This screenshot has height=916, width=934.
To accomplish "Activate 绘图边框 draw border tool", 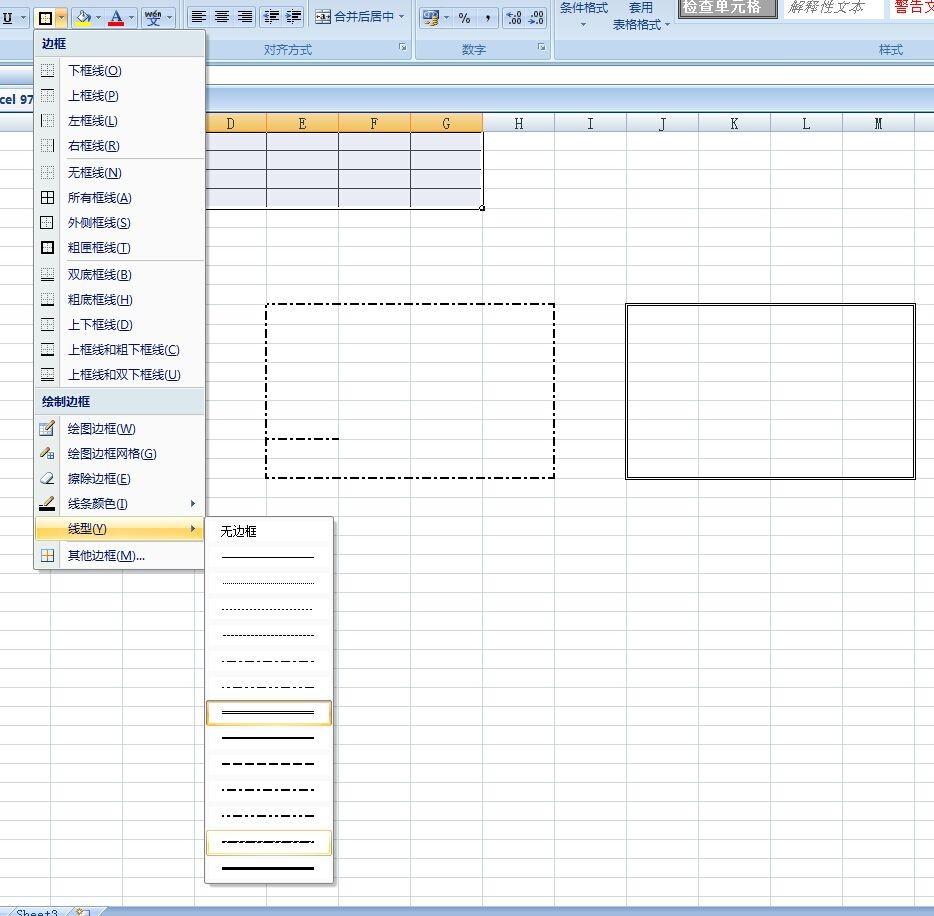I will click(x=101, y=429).
